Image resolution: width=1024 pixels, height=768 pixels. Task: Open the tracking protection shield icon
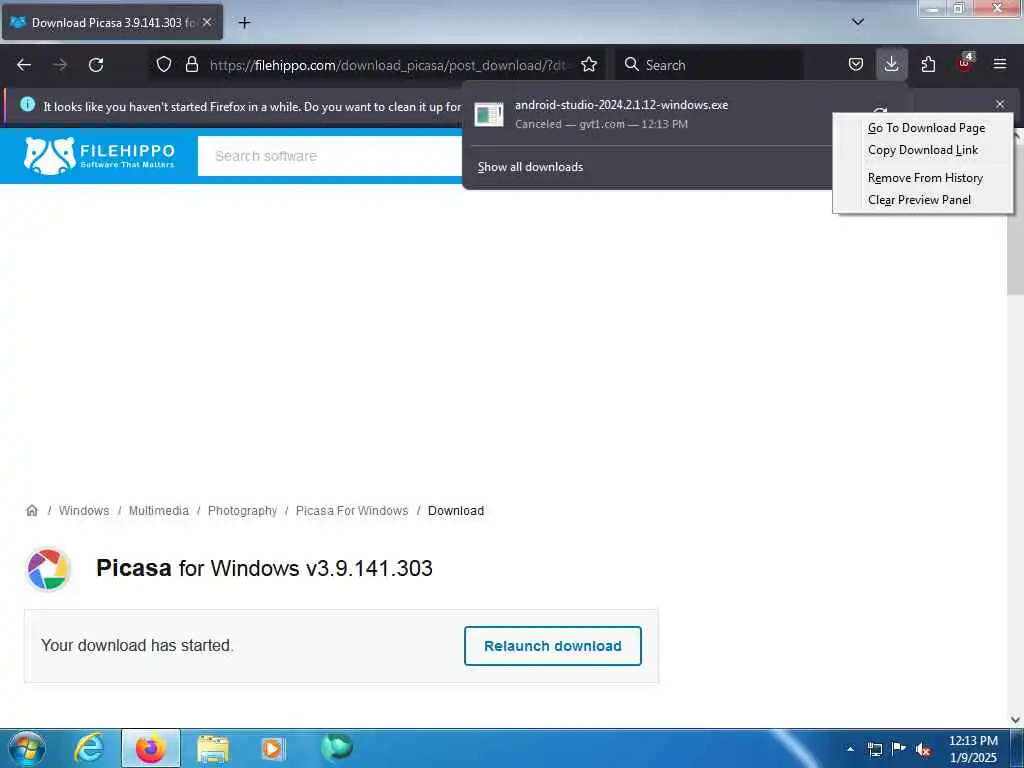164,65
